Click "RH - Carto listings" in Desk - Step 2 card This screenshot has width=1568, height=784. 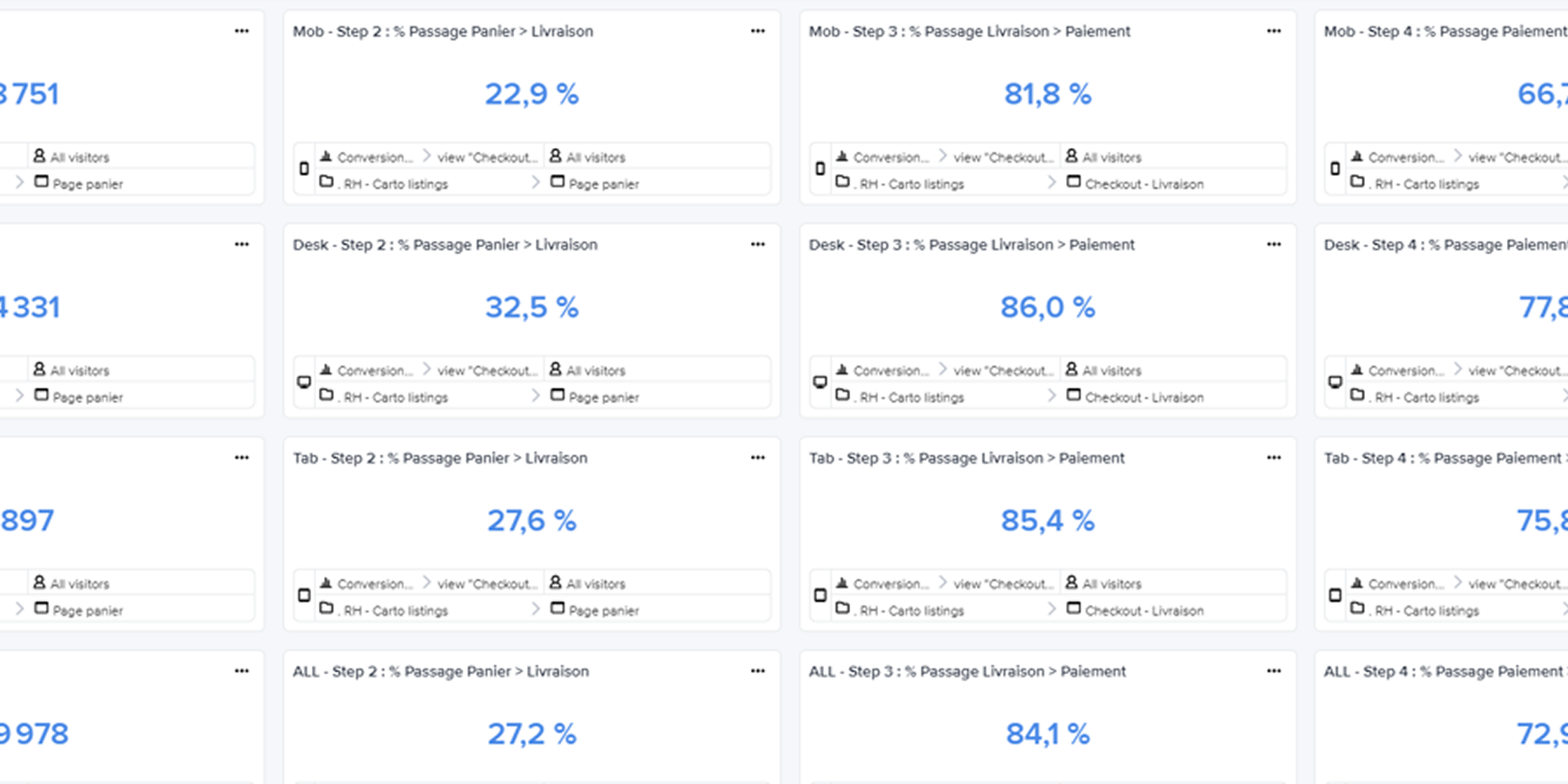[x=395, y=397]
